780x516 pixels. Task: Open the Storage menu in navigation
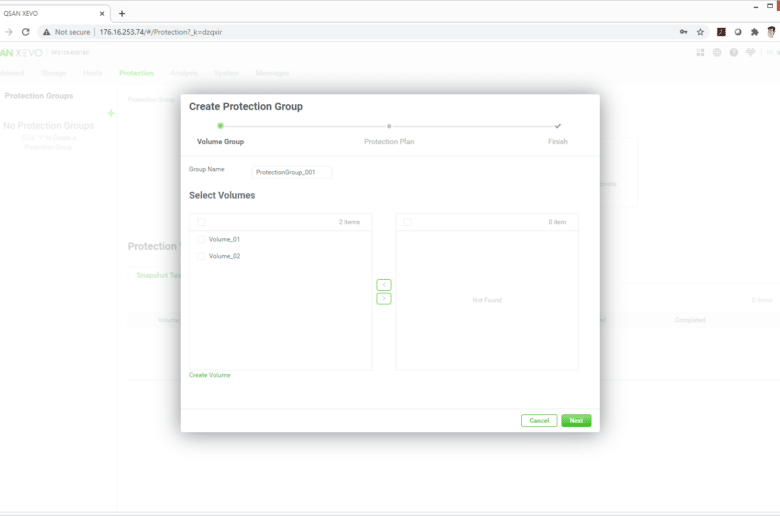point(54,73)
